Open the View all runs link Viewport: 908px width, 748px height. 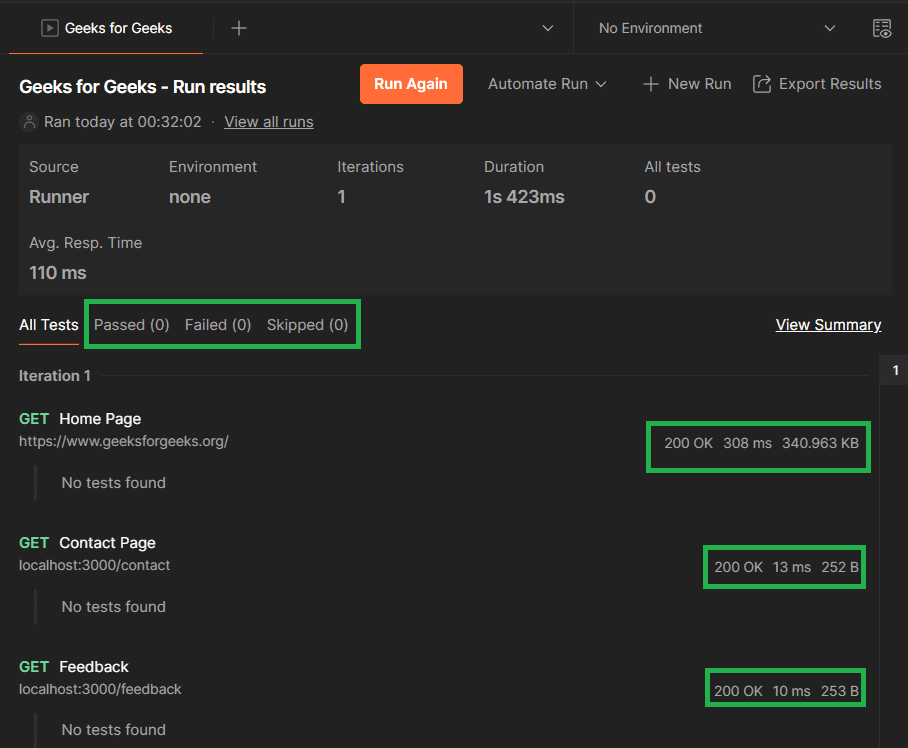[x=269, y=122]
